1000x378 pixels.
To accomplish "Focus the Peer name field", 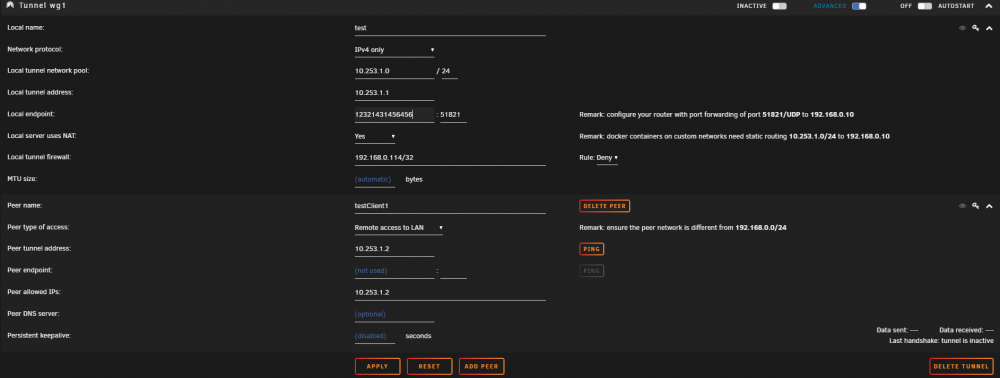I will tap(450, 206).
